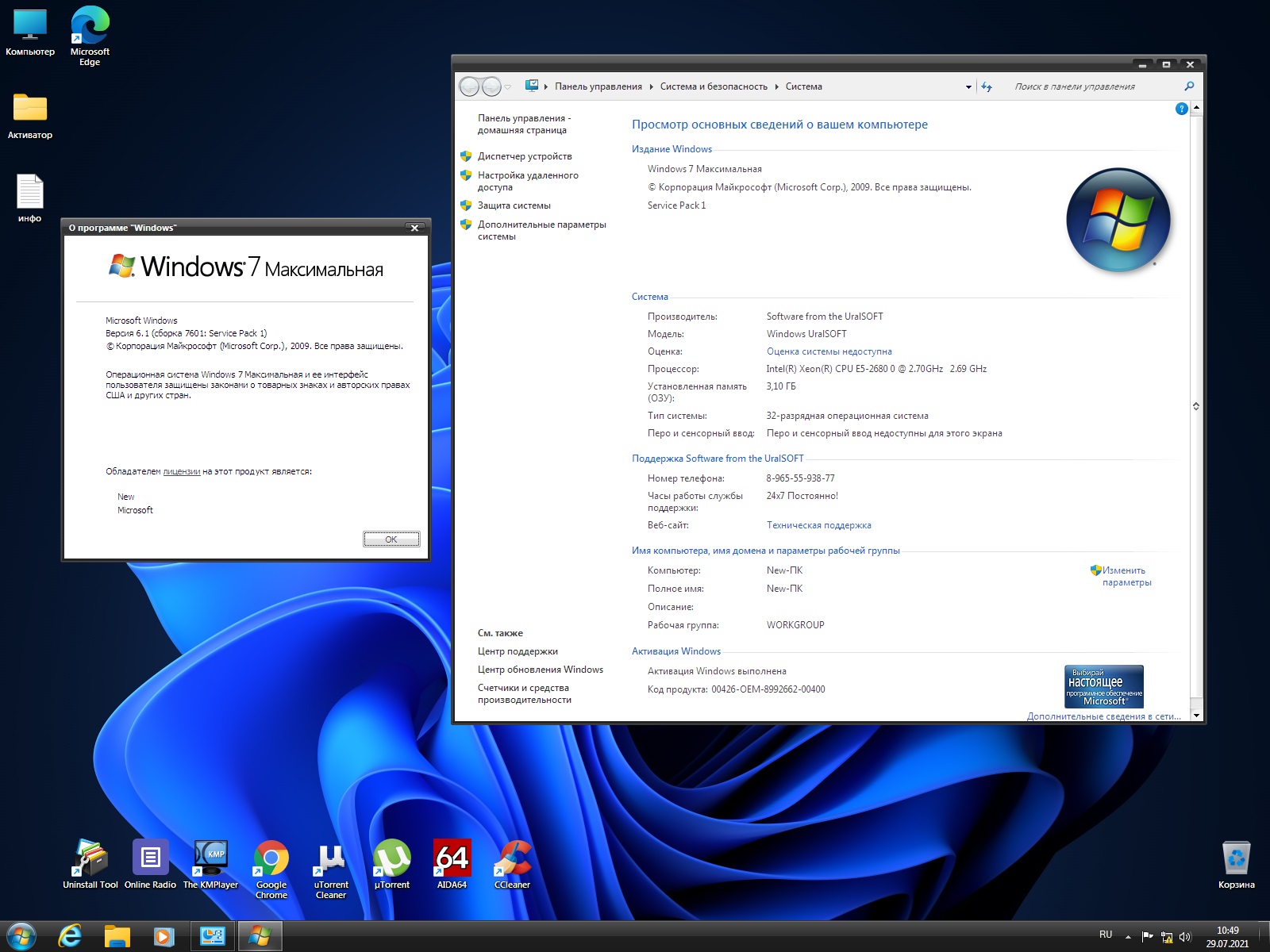The width and height of the screenshot is (1270, 952).
Task: Expand the root chevron before Панель управления
Action: coord(546,86)
